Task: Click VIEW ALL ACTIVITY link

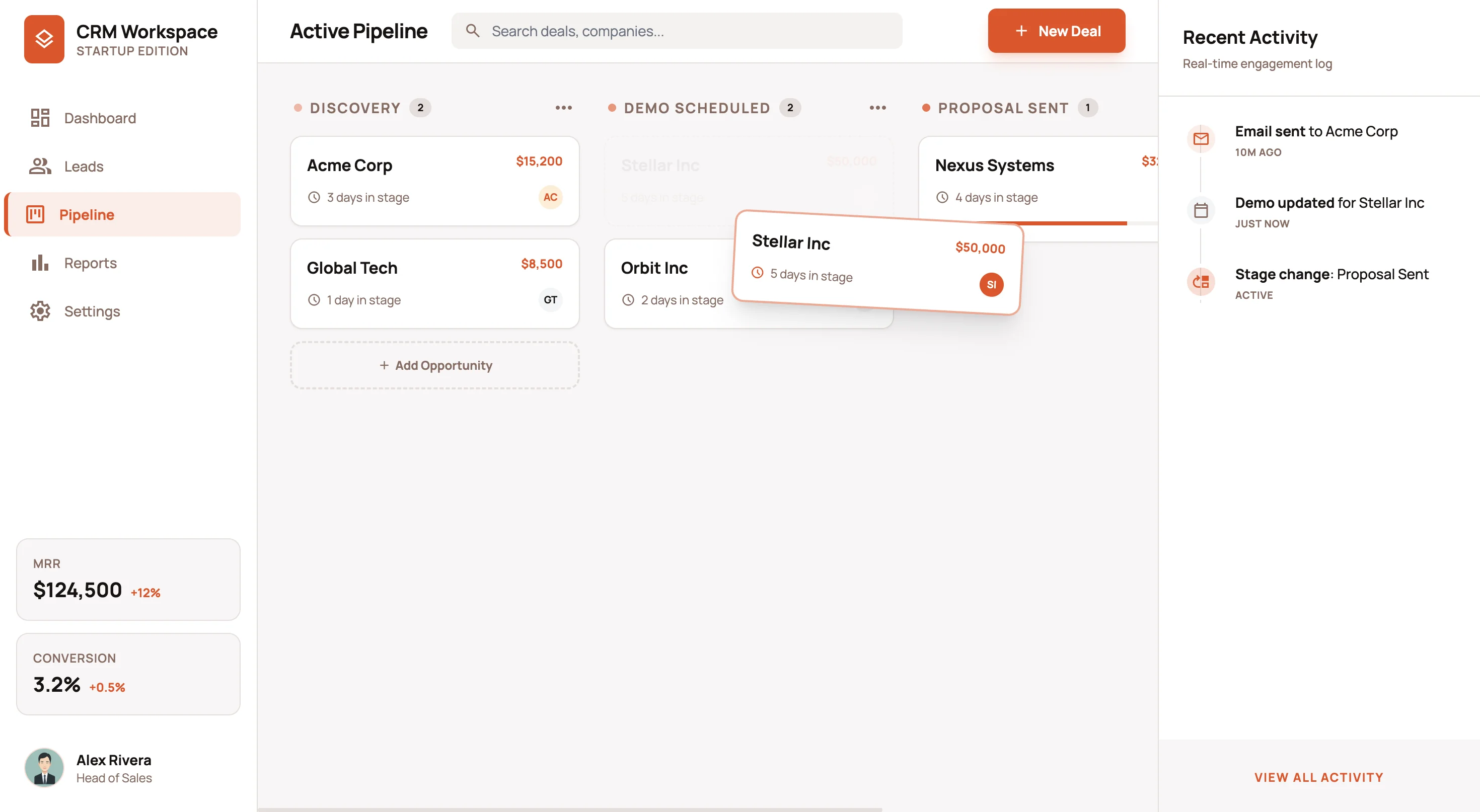Action: pos(1318,777)
